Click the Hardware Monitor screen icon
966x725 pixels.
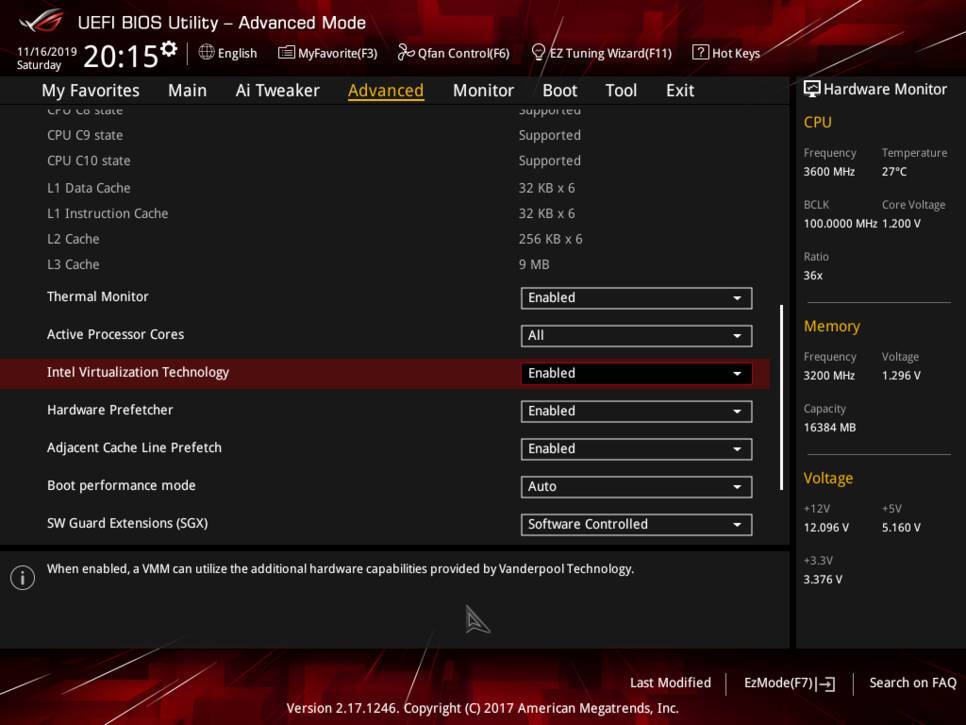(812, 89)
